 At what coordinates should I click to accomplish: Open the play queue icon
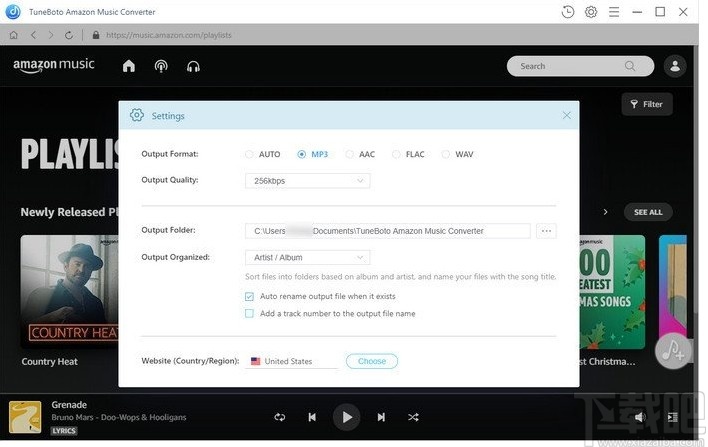point(673,417)
